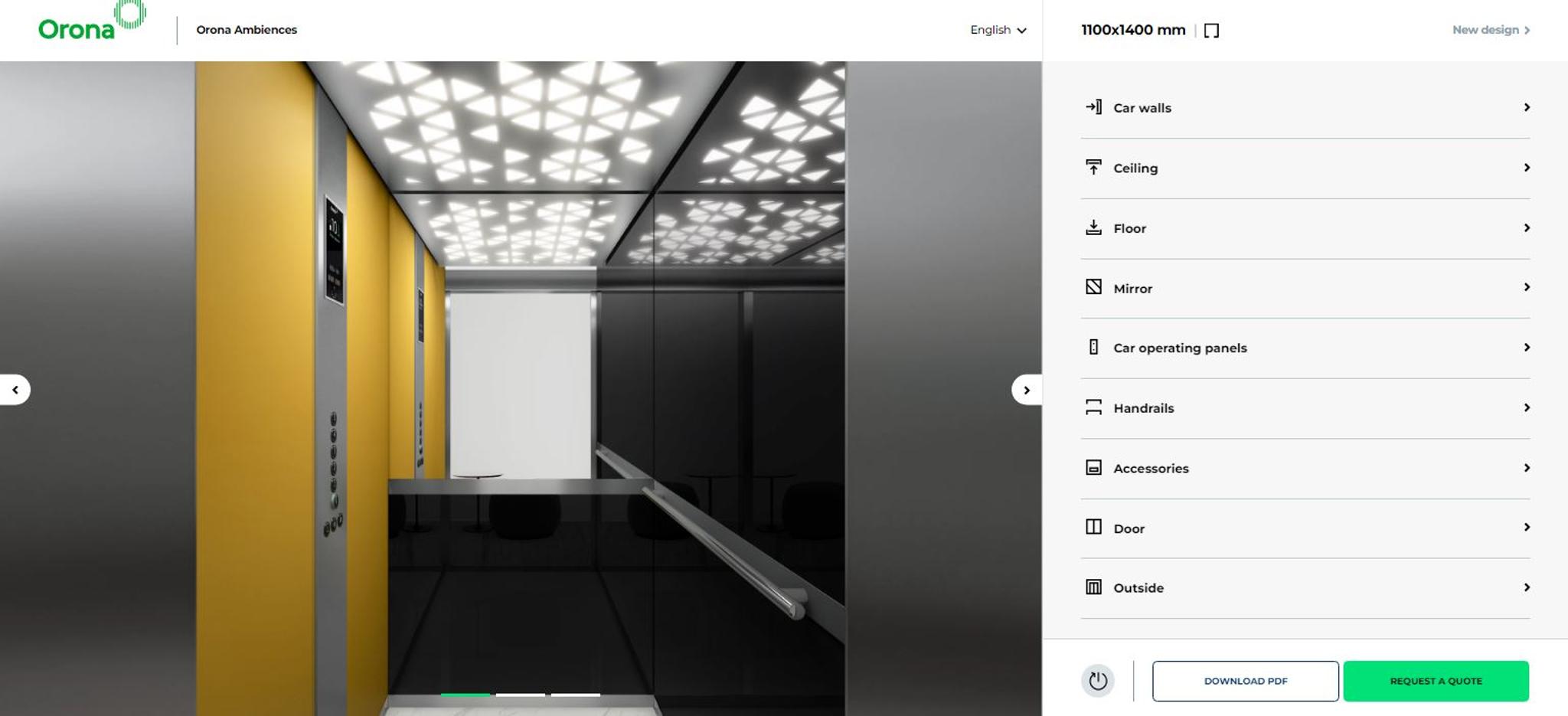Click the Handrails icon
The image size is (1568, 716).
[x=1093, y=407]
